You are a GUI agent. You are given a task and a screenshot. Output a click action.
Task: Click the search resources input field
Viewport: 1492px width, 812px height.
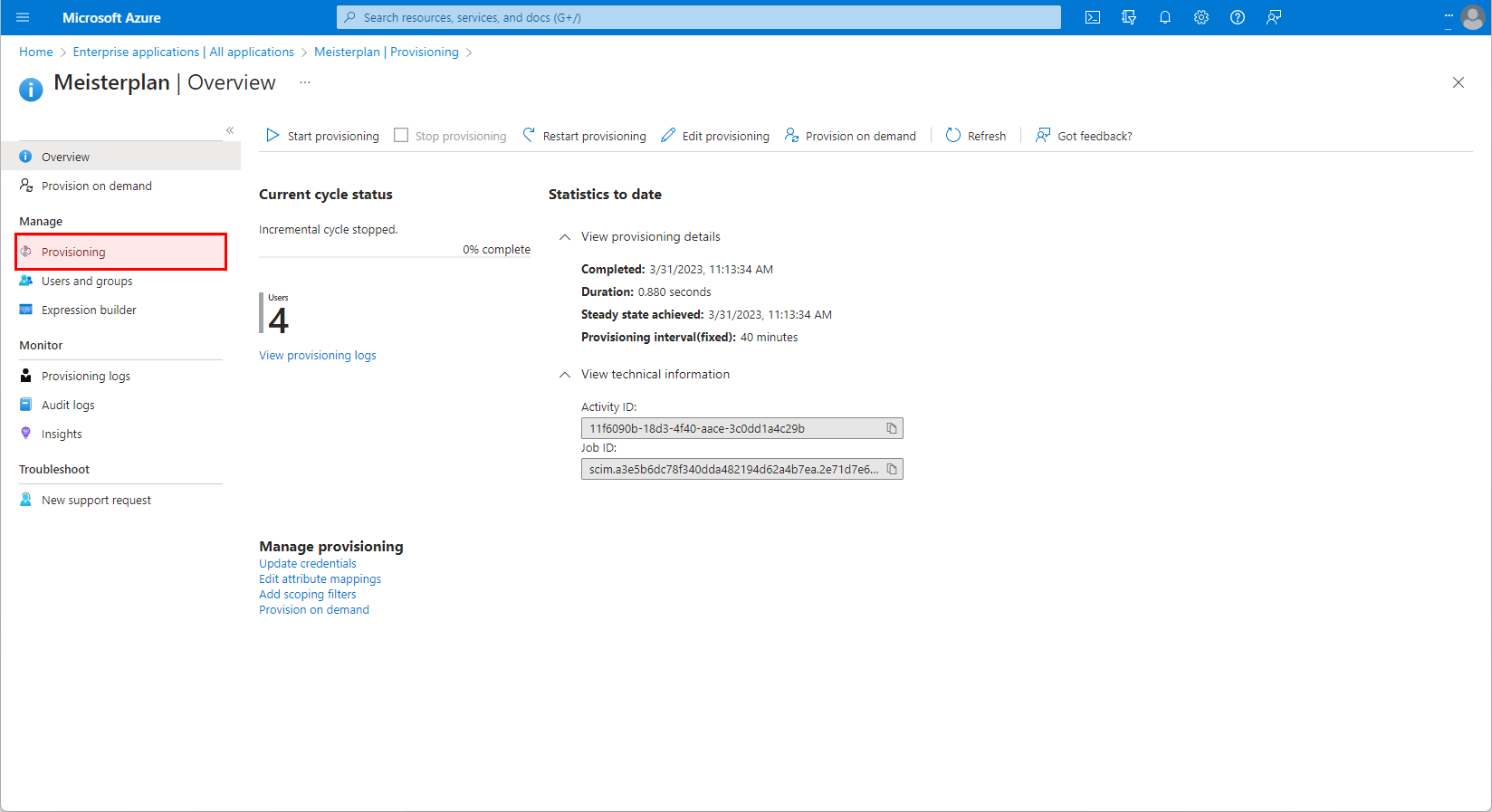click(x=698, y=17)
